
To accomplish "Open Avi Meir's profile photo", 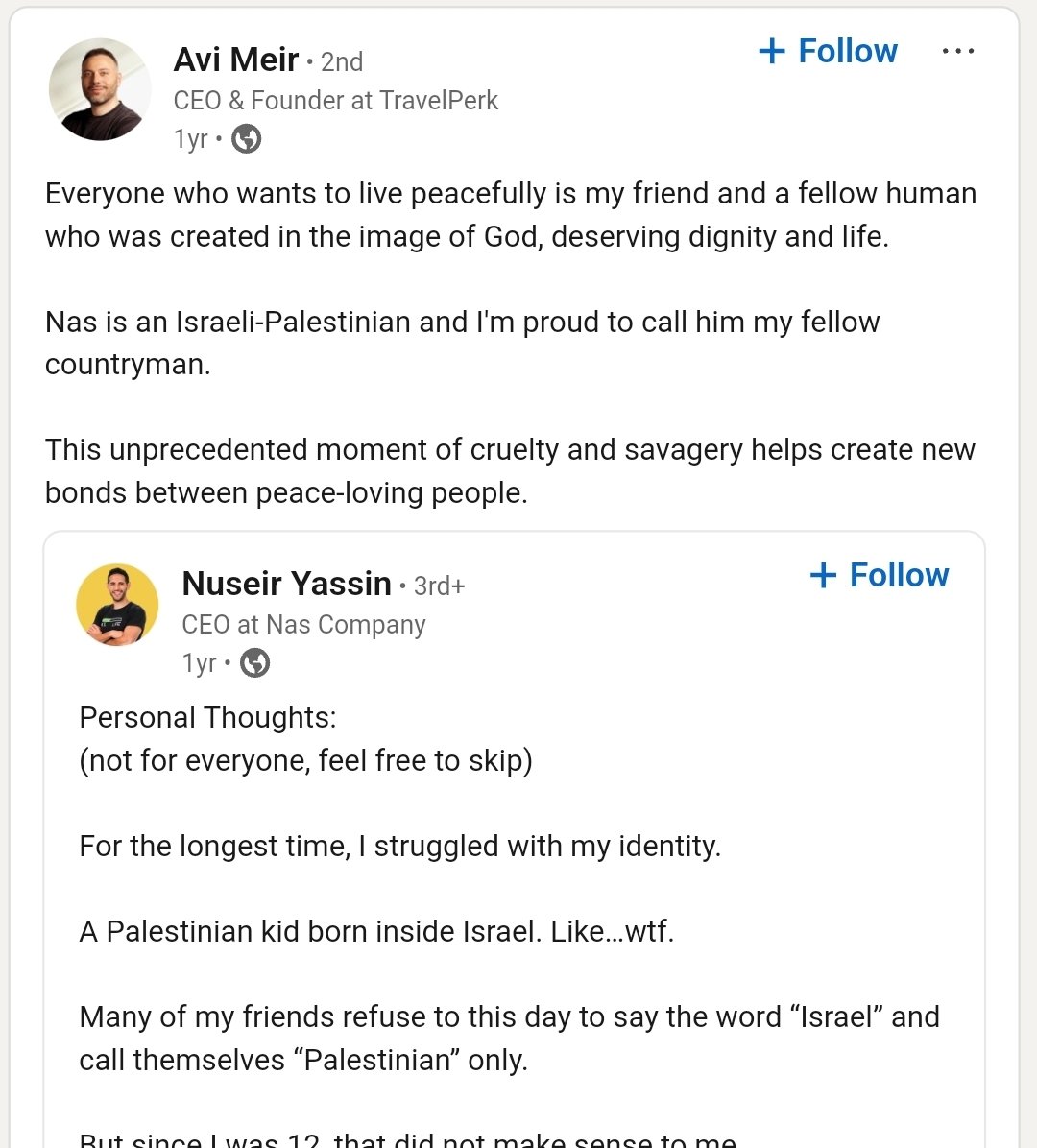I will 100,90.
